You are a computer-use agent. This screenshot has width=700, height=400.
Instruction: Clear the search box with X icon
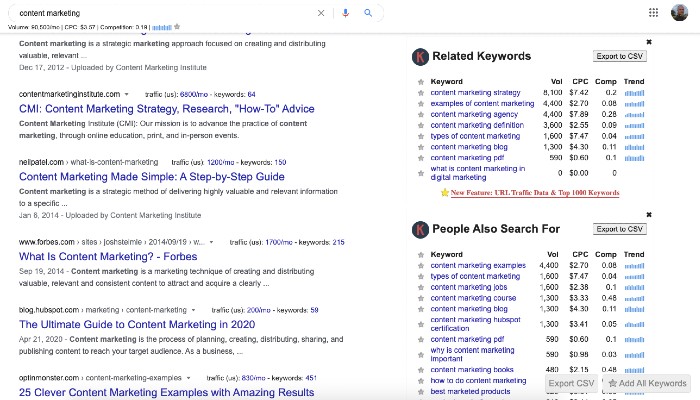(x=321, y=13)
